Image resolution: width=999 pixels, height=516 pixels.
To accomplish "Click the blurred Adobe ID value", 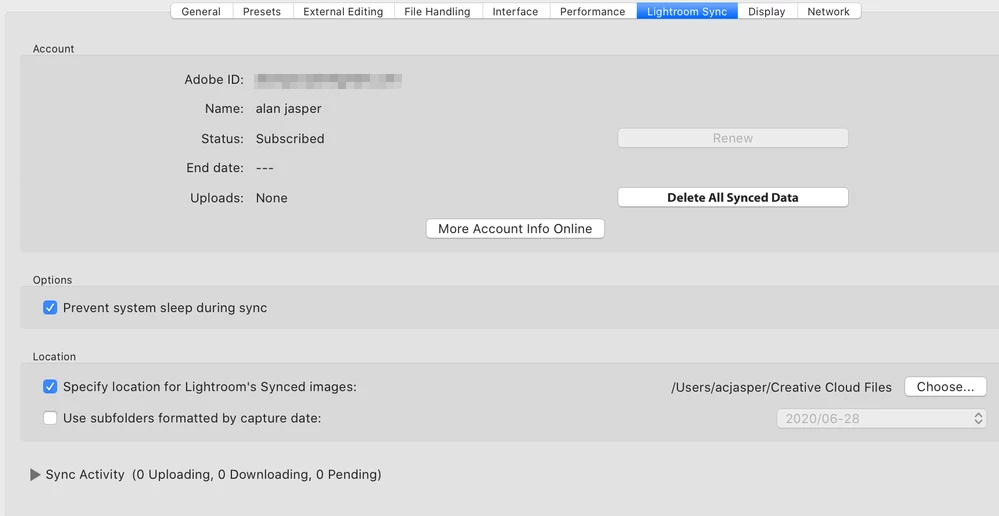I will (328, 80).
